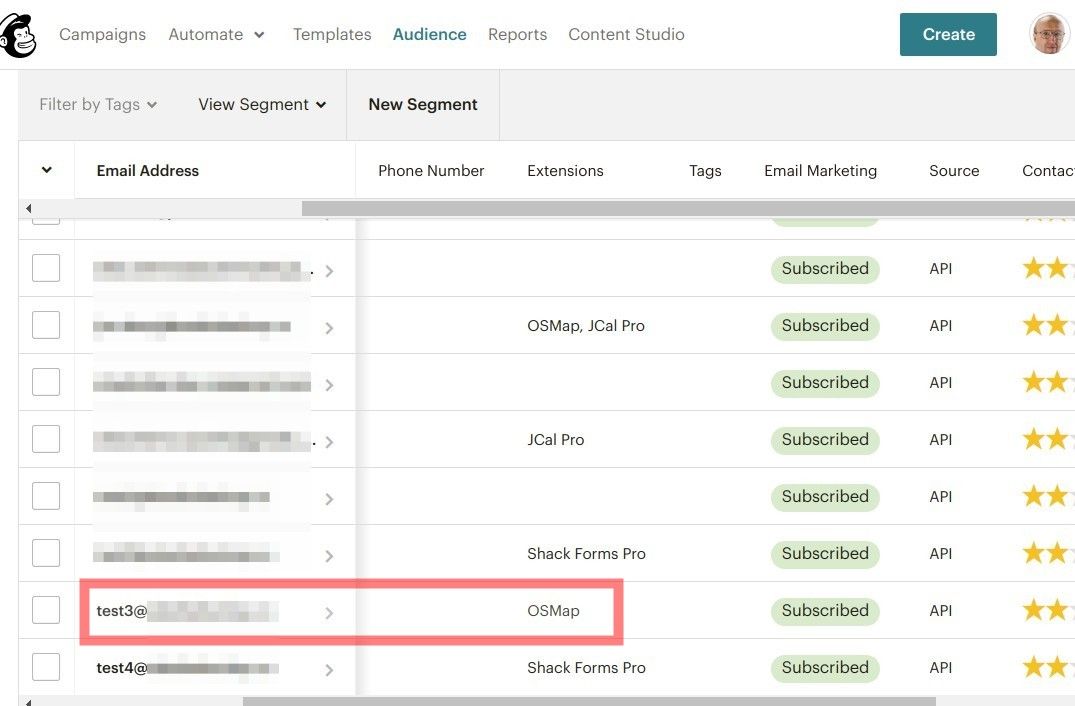Tick checkbox in the JCal Pro row

46,439
